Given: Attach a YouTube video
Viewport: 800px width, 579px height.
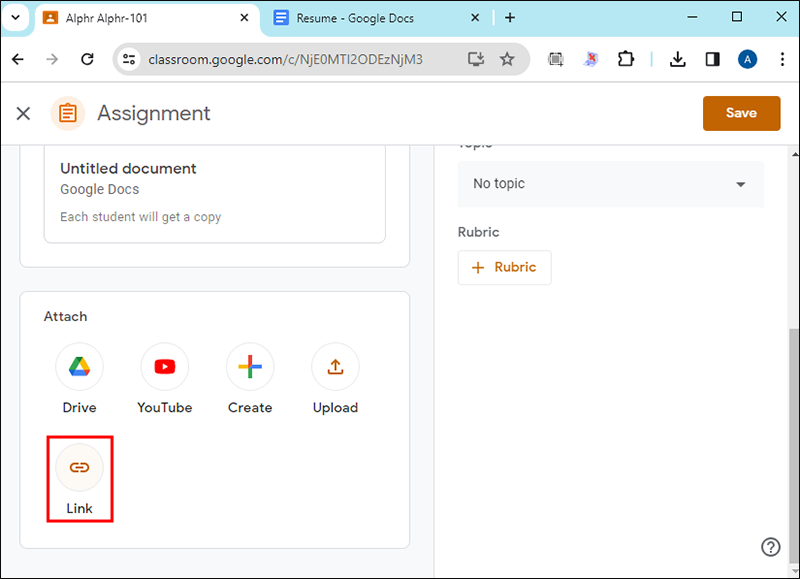Looking at the screenshot, I should coord(164,367).
